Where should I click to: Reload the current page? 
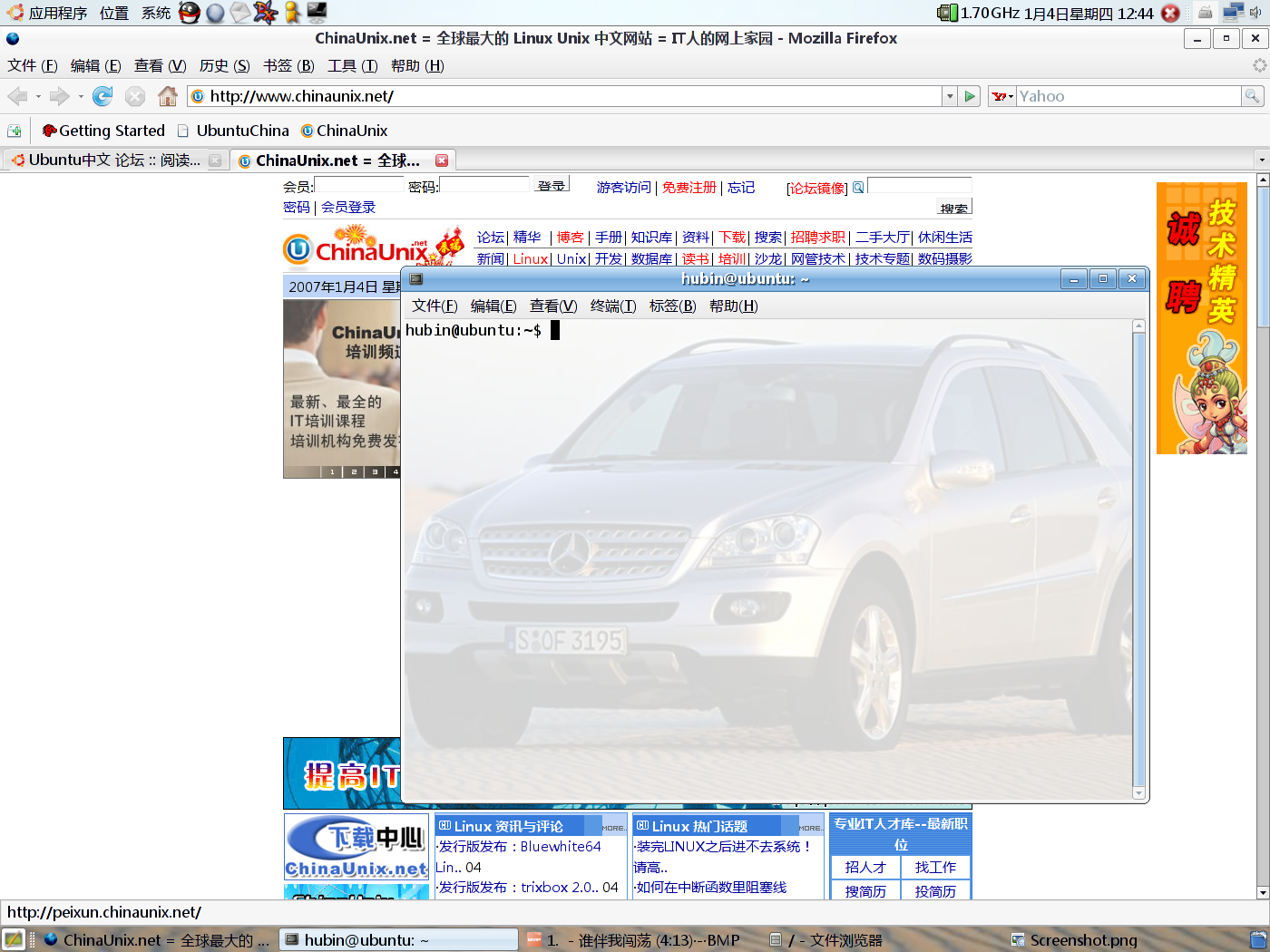tap(103, 96)
